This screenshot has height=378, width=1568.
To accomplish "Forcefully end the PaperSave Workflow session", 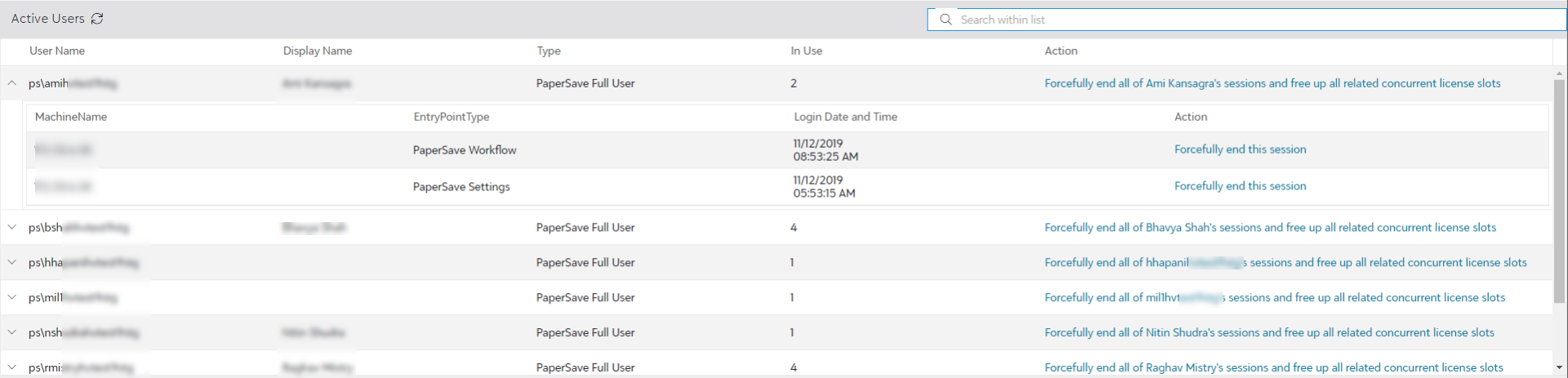I will (1240, 149).
